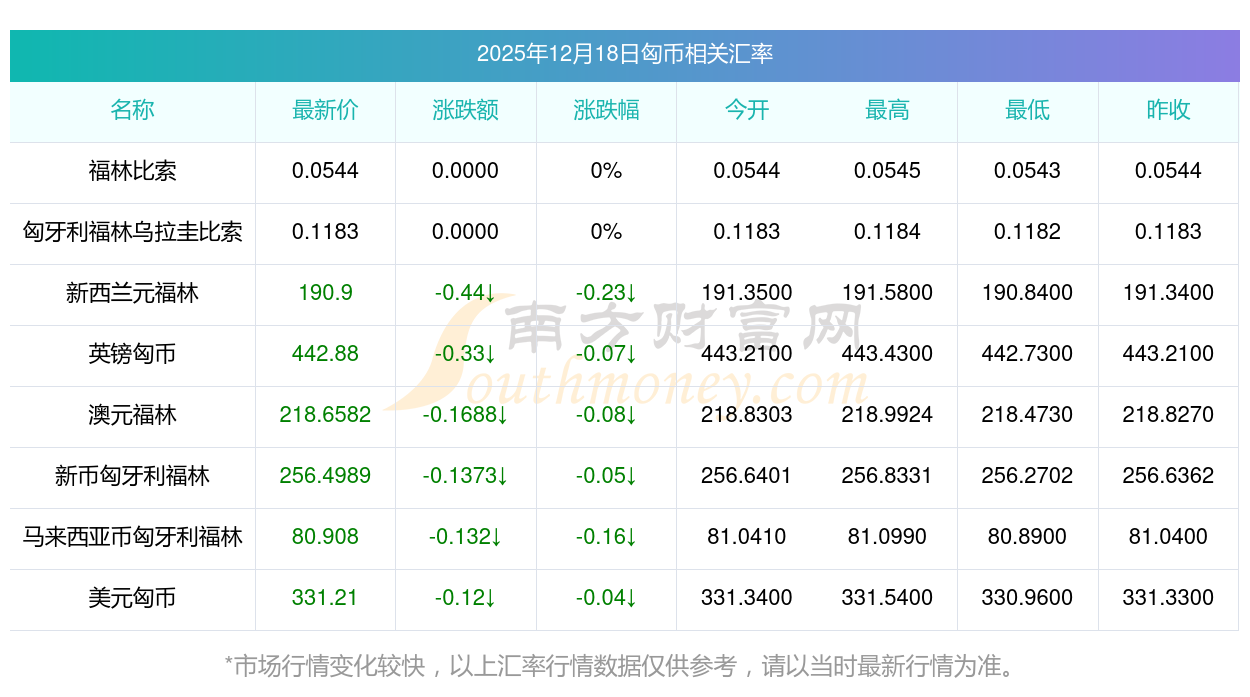Screen dimensions: 1250x697
Task: Click change amount -0.33↓
Action: click(x=466, y=354)
